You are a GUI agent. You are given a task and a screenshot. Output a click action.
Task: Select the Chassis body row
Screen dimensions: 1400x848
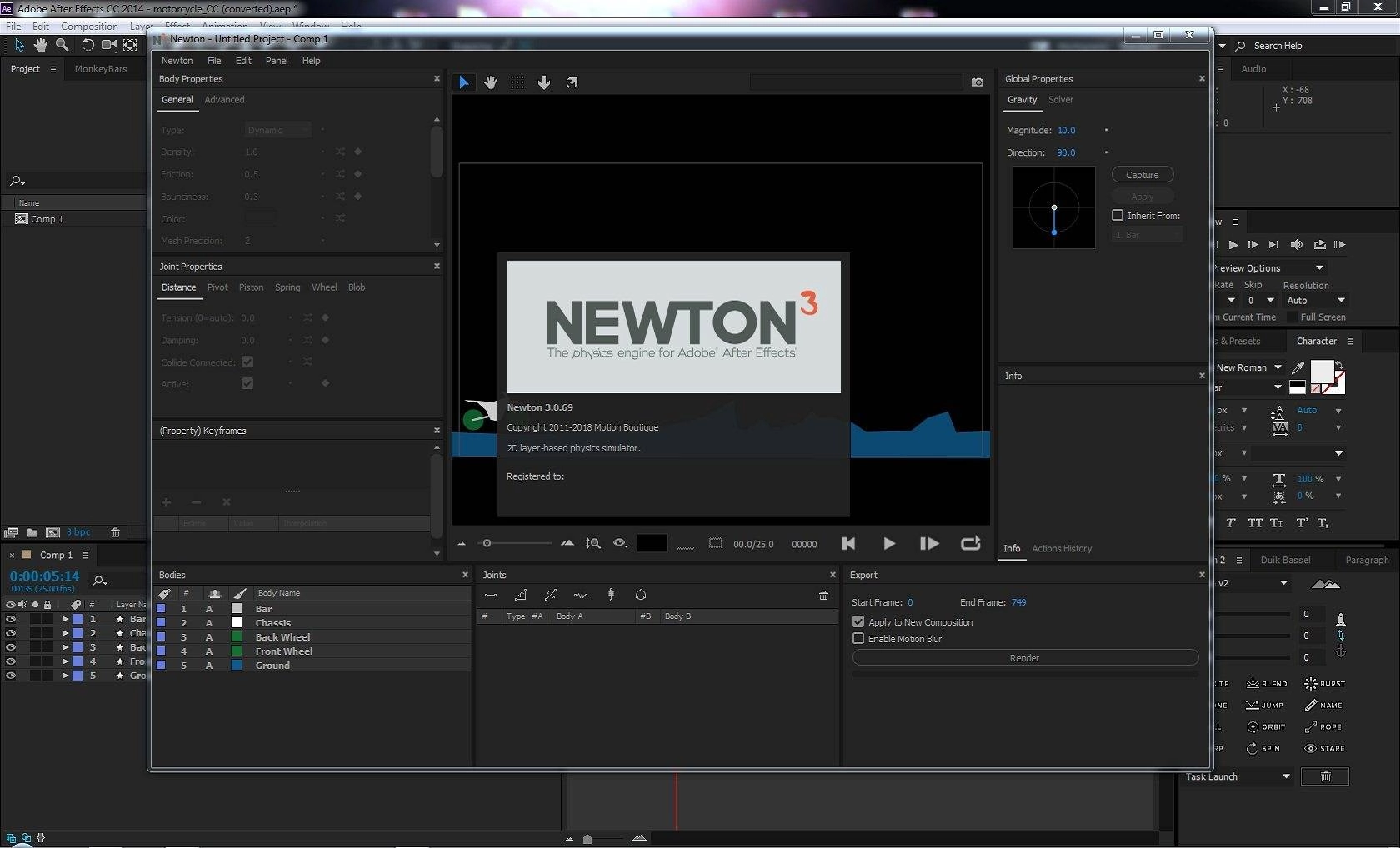(312, 623)
